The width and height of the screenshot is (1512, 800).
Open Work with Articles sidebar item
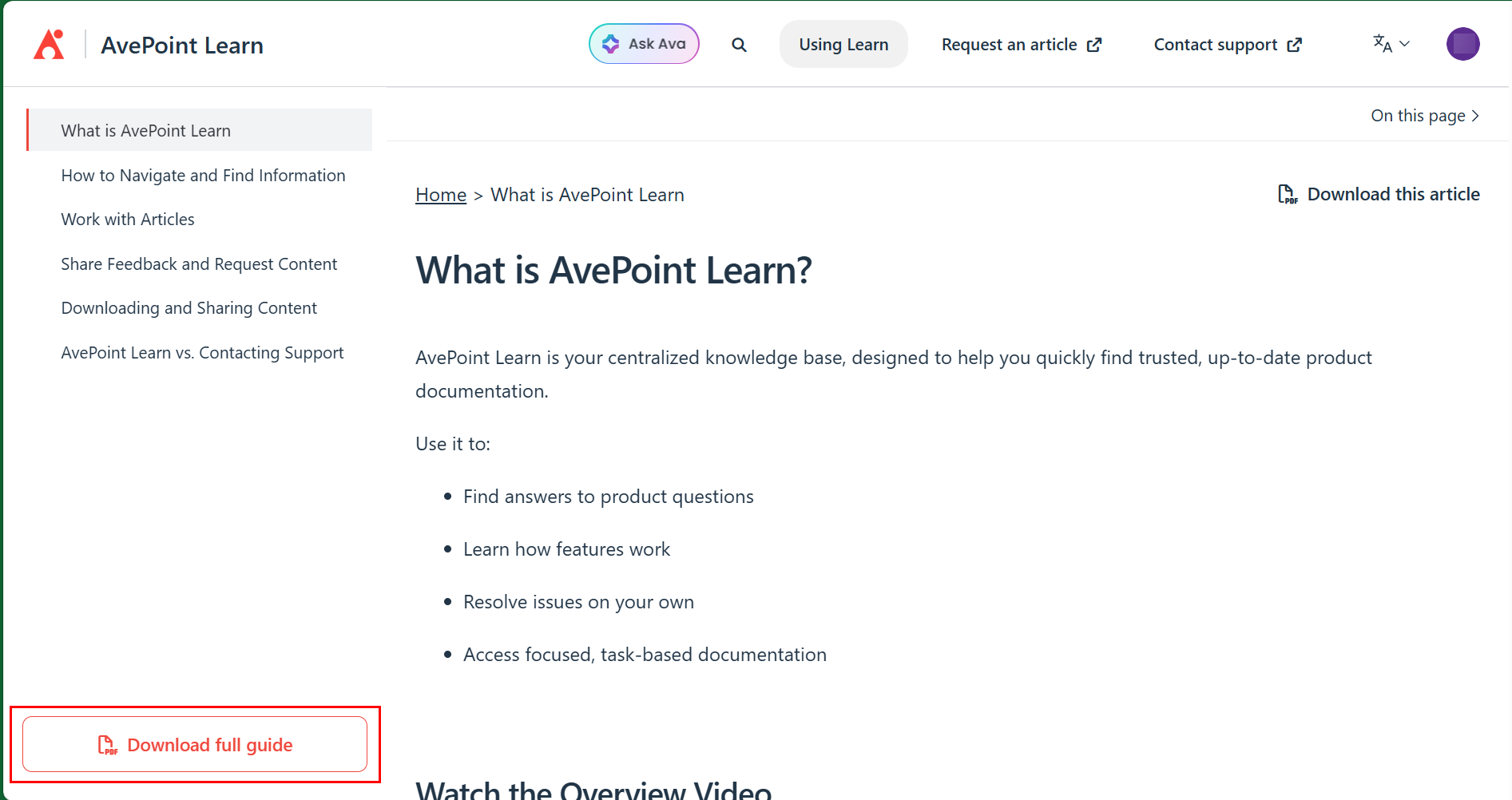pyautogui.click(x=128, y=220)
